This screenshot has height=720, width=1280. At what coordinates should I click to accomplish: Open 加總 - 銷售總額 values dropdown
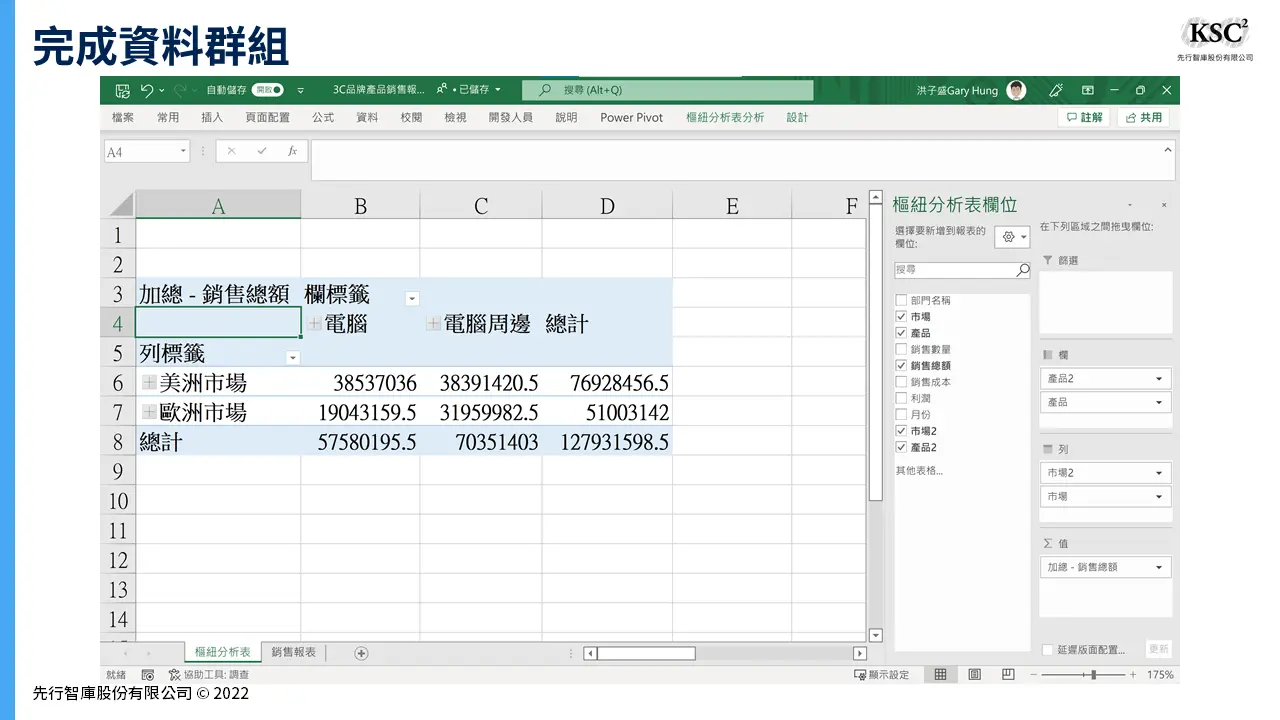[x=1159, y=567]
